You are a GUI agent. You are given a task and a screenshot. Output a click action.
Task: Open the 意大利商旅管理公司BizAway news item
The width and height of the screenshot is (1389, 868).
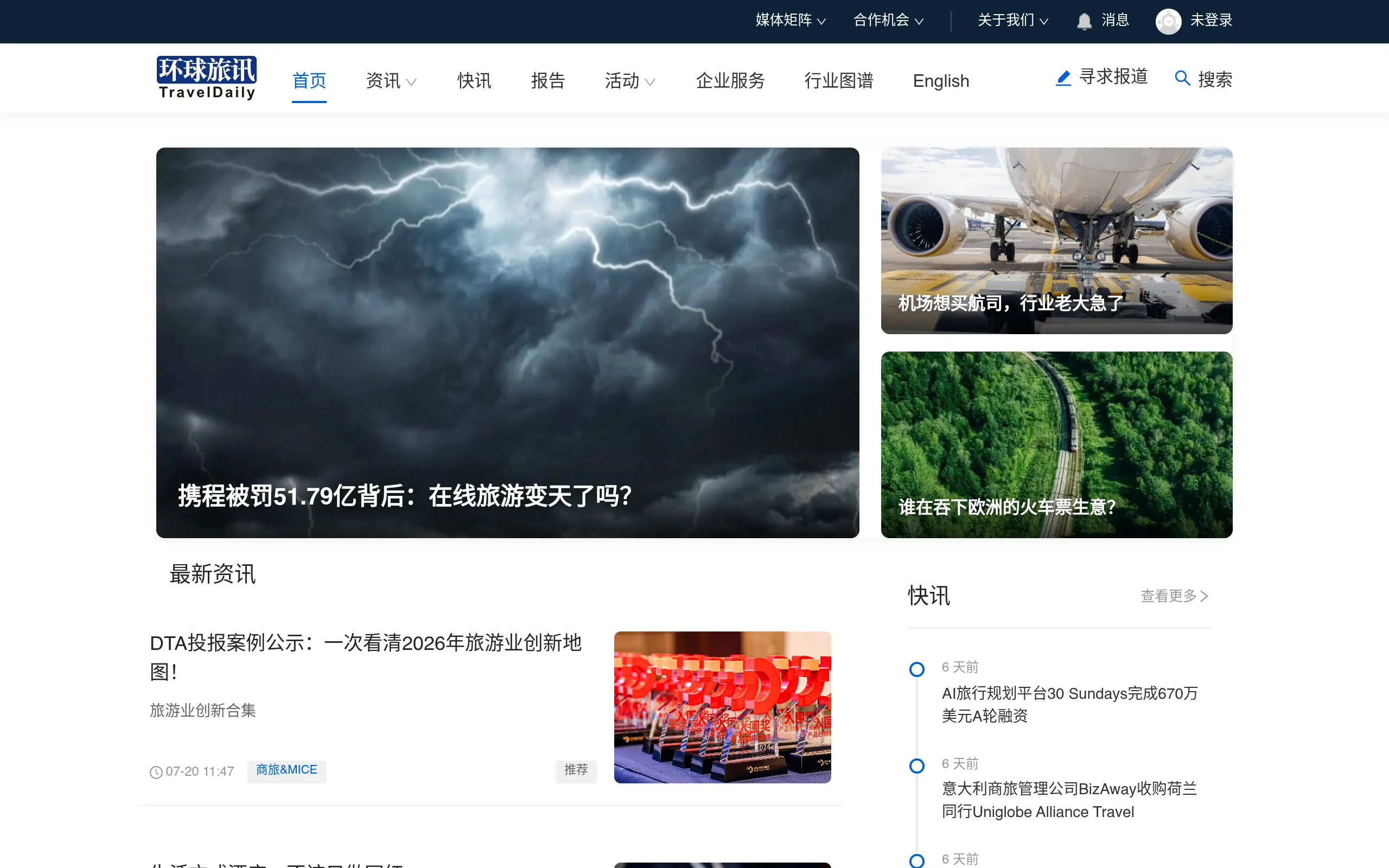coord(1069,800)
